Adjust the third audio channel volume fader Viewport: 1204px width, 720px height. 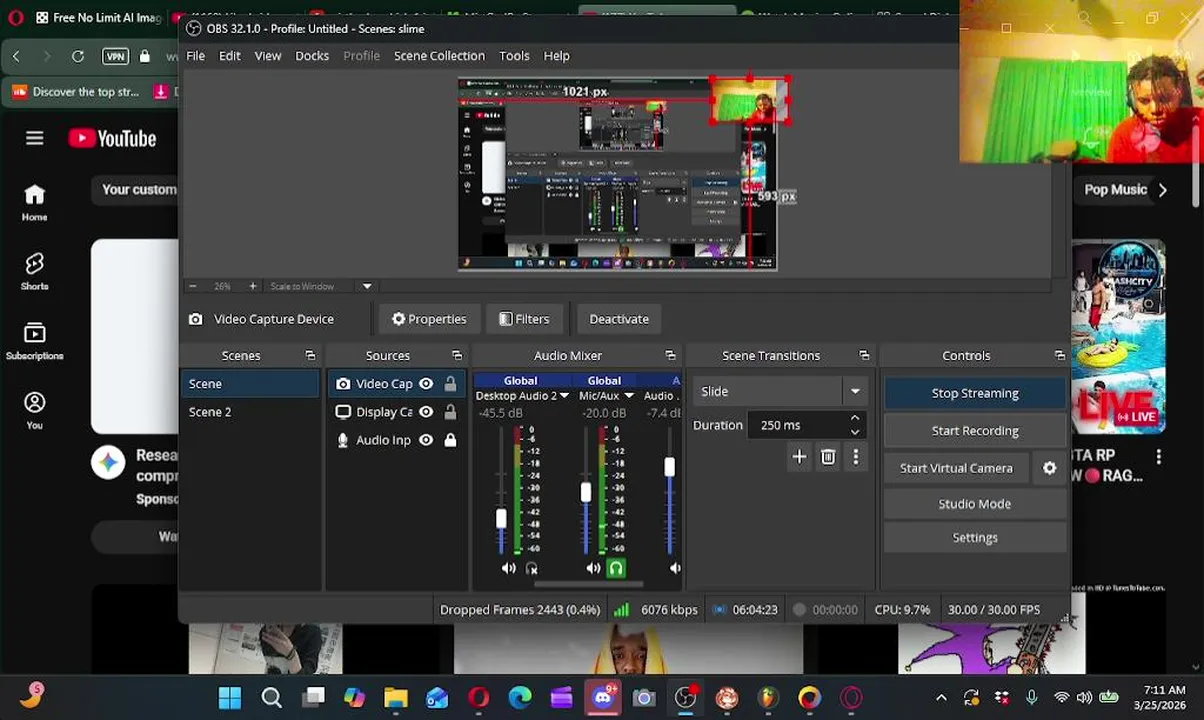669,467
